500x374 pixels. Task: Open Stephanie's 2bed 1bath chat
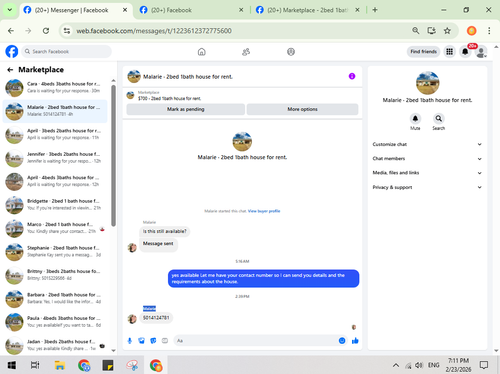click(55, 251)
